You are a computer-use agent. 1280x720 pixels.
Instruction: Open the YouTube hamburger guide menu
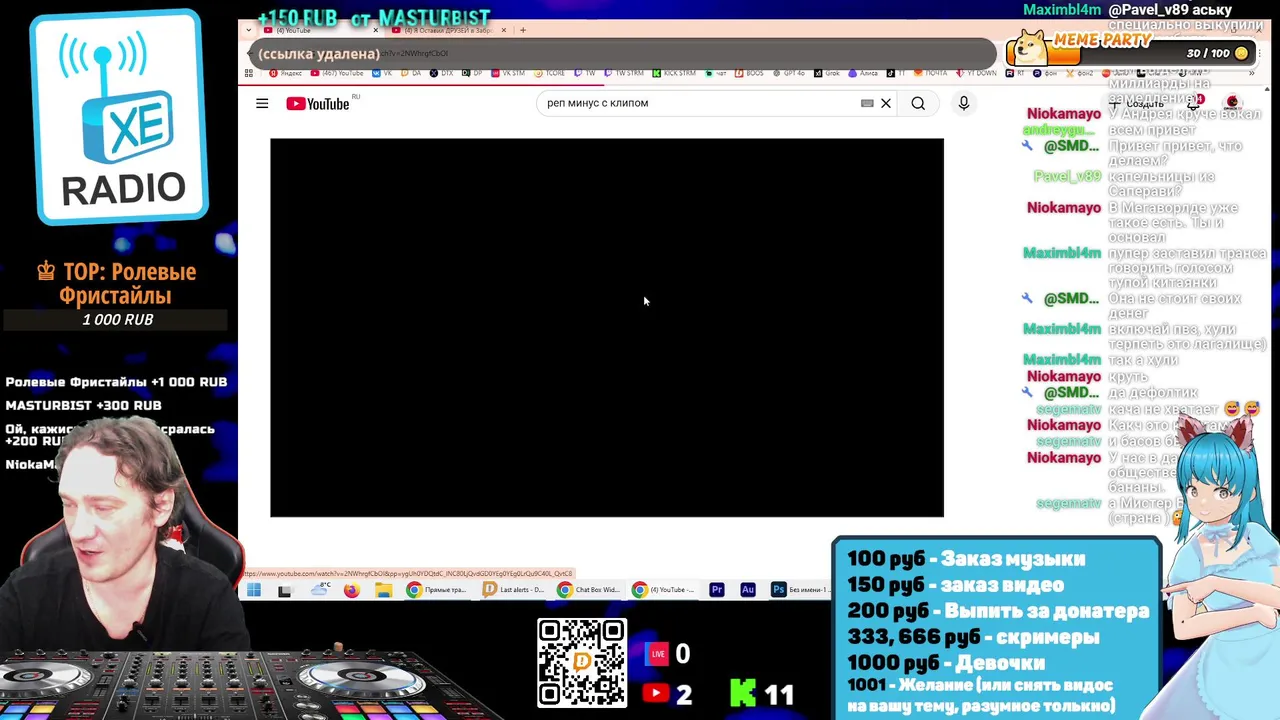262,103
